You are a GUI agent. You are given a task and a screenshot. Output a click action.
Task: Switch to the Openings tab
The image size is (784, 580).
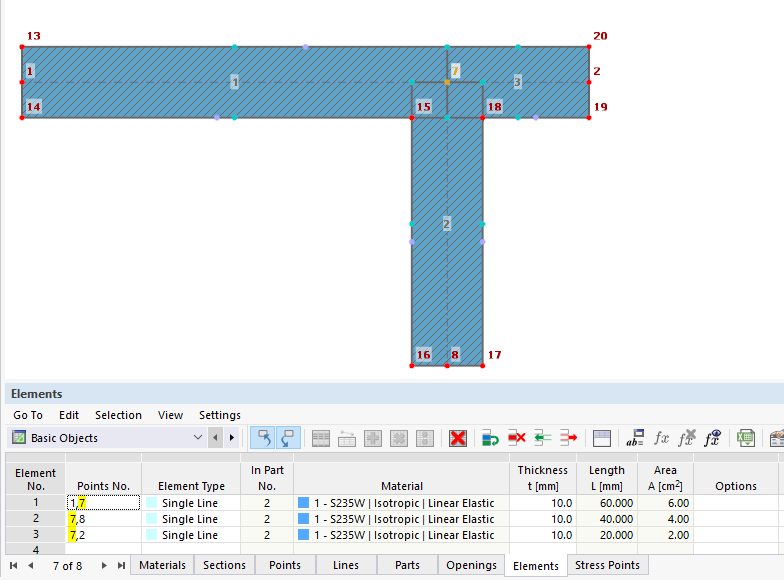pos(472,565)
